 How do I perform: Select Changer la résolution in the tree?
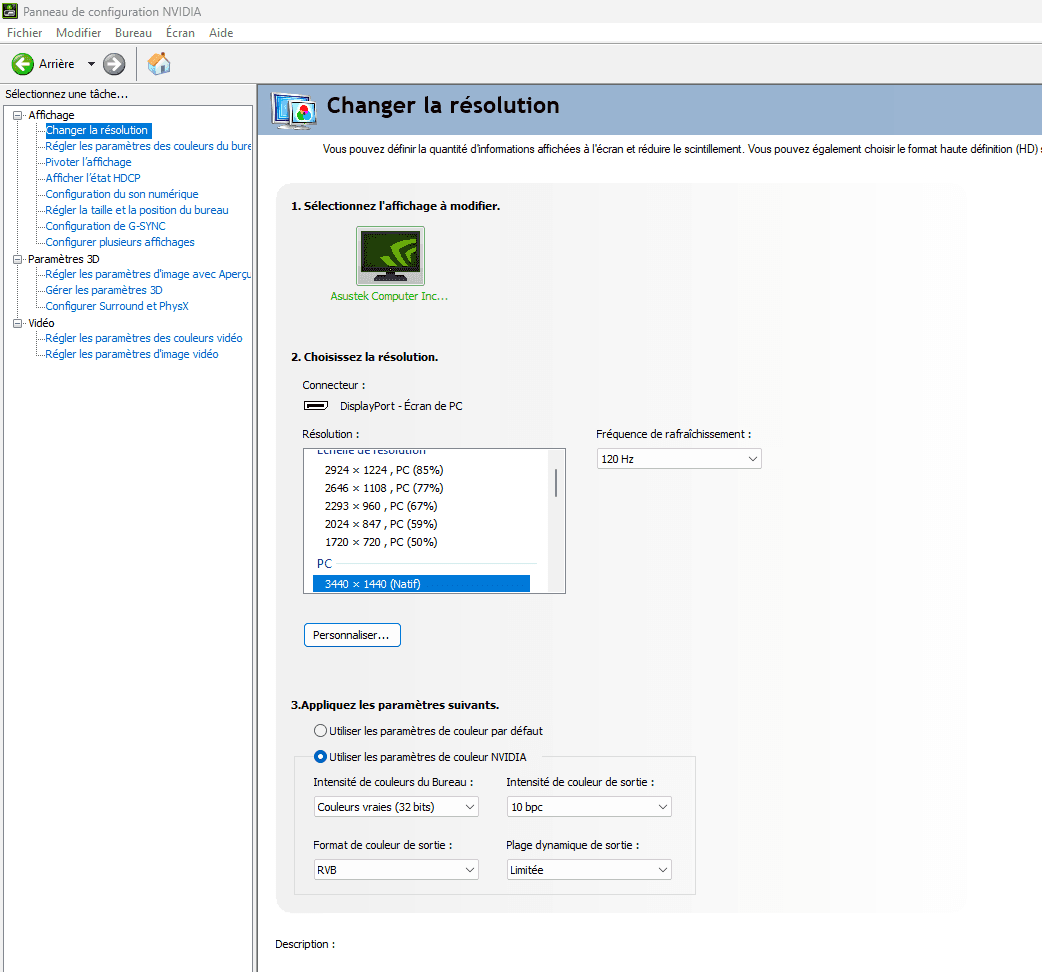[x=97, y=130]
